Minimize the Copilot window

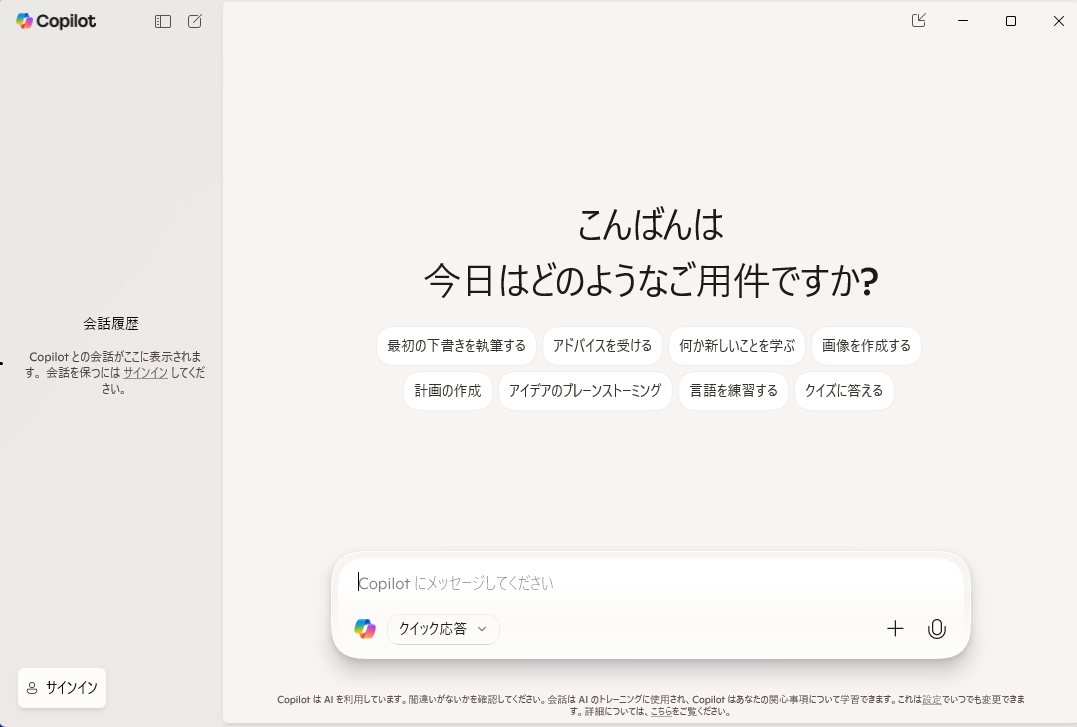coord(963,21)
